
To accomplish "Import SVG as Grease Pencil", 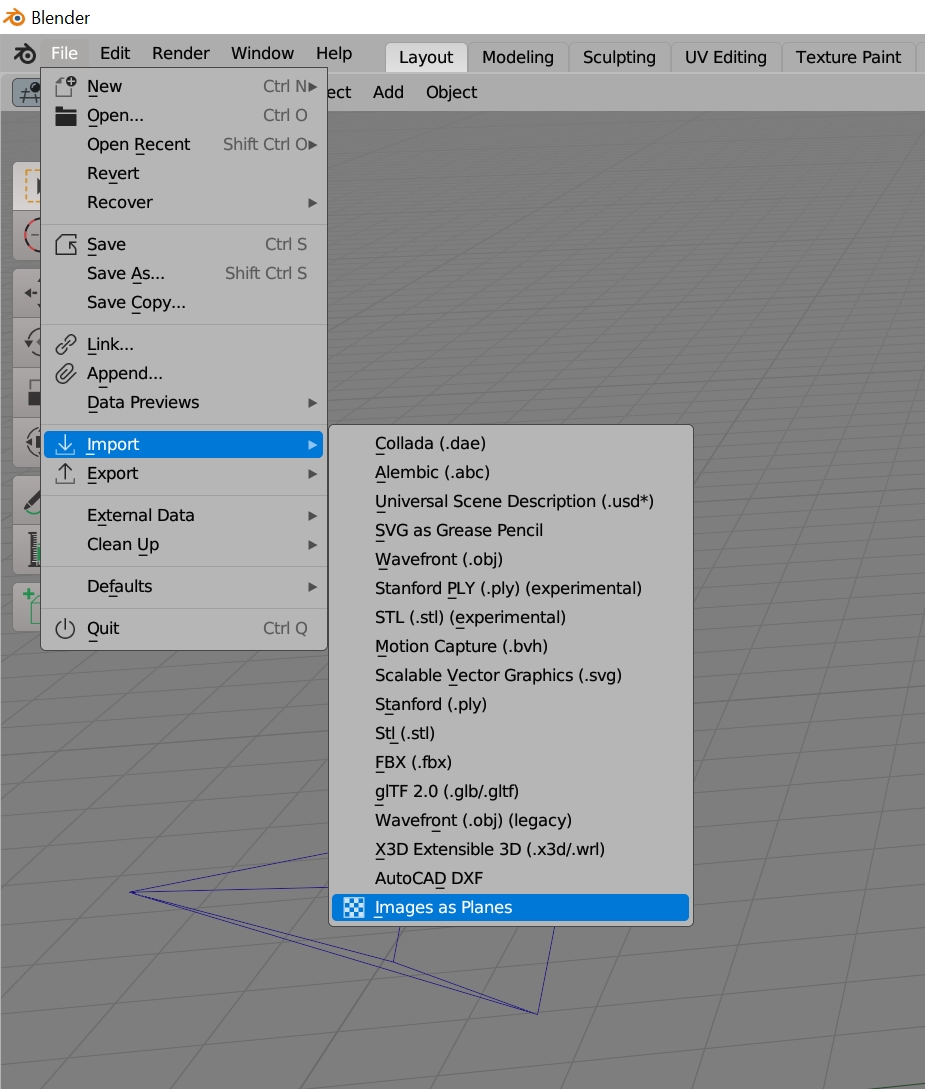I will point(510,531).
